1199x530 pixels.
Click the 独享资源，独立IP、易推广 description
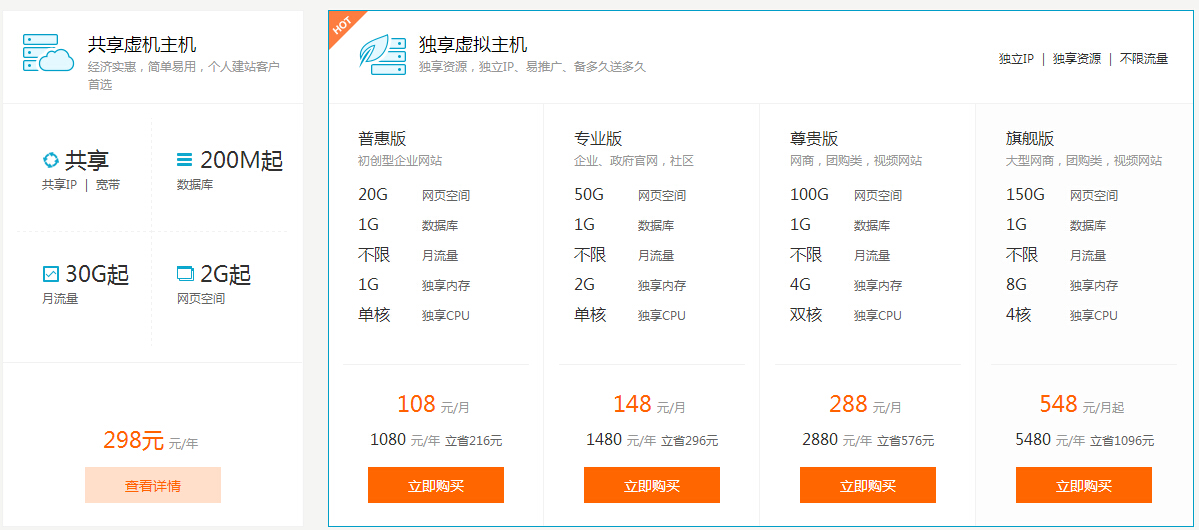[532, 67]
